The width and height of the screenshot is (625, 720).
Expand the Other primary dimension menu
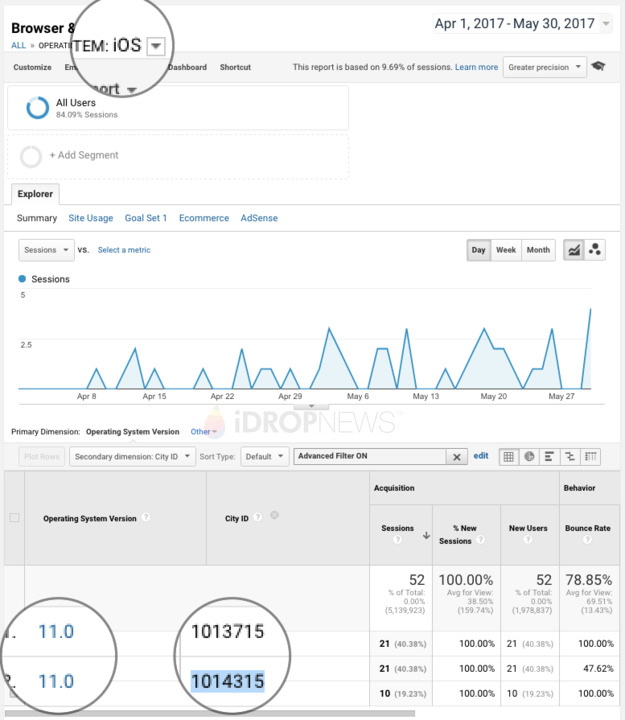click(x=203, y=432)
